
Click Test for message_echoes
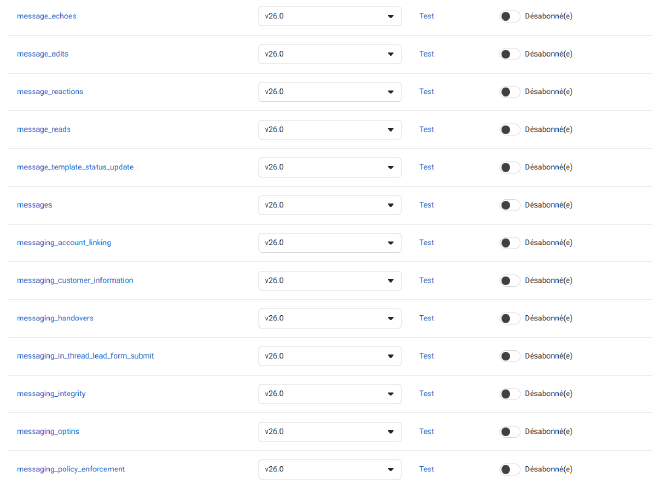tap(426, 16)
